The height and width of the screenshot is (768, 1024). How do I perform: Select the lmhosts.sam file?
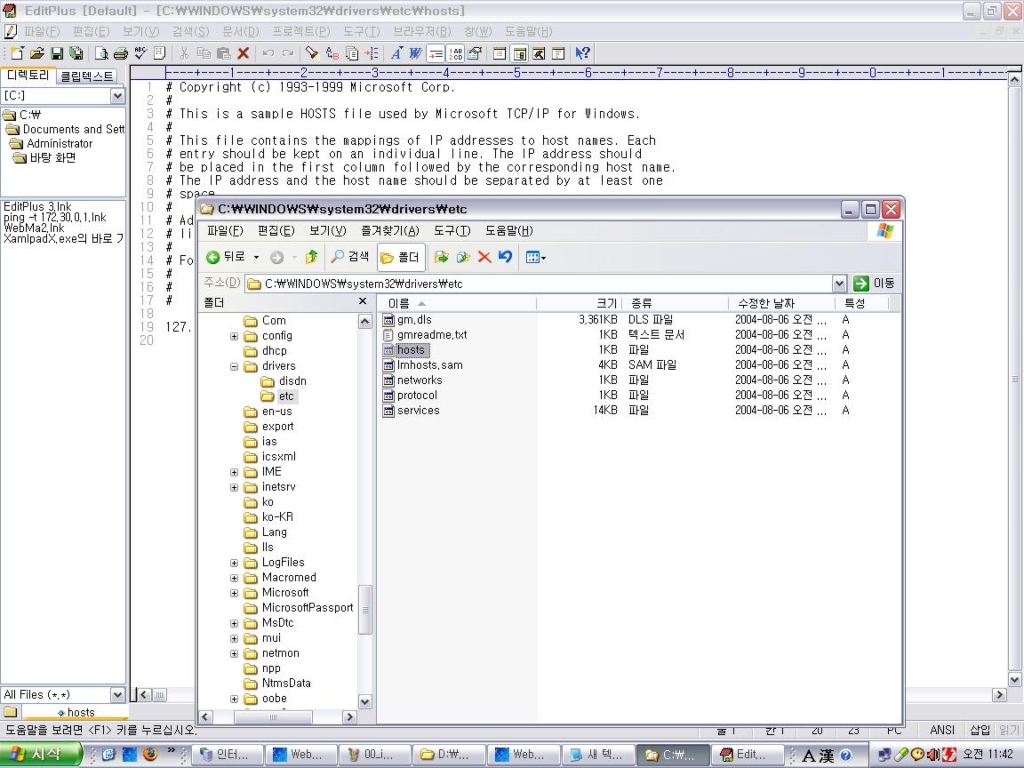point(430,365)
